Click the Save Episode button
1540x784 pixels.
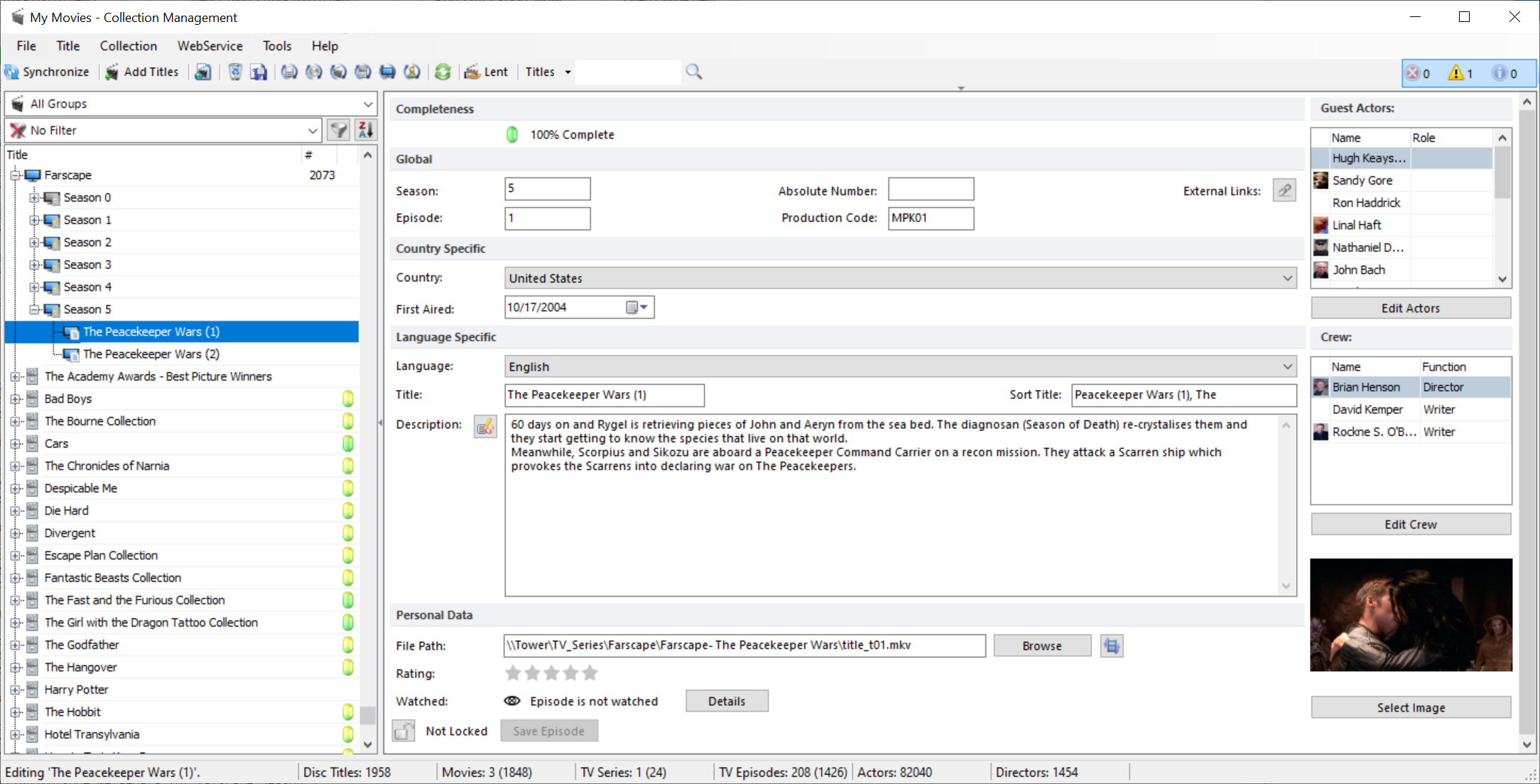tap(549, 731)
